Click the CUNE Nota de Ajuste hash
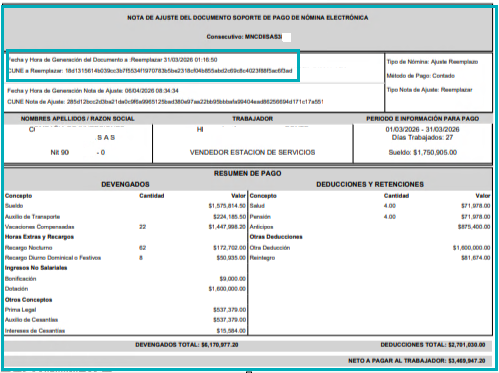Screen dimensions: 499x373 click(195, 102)
